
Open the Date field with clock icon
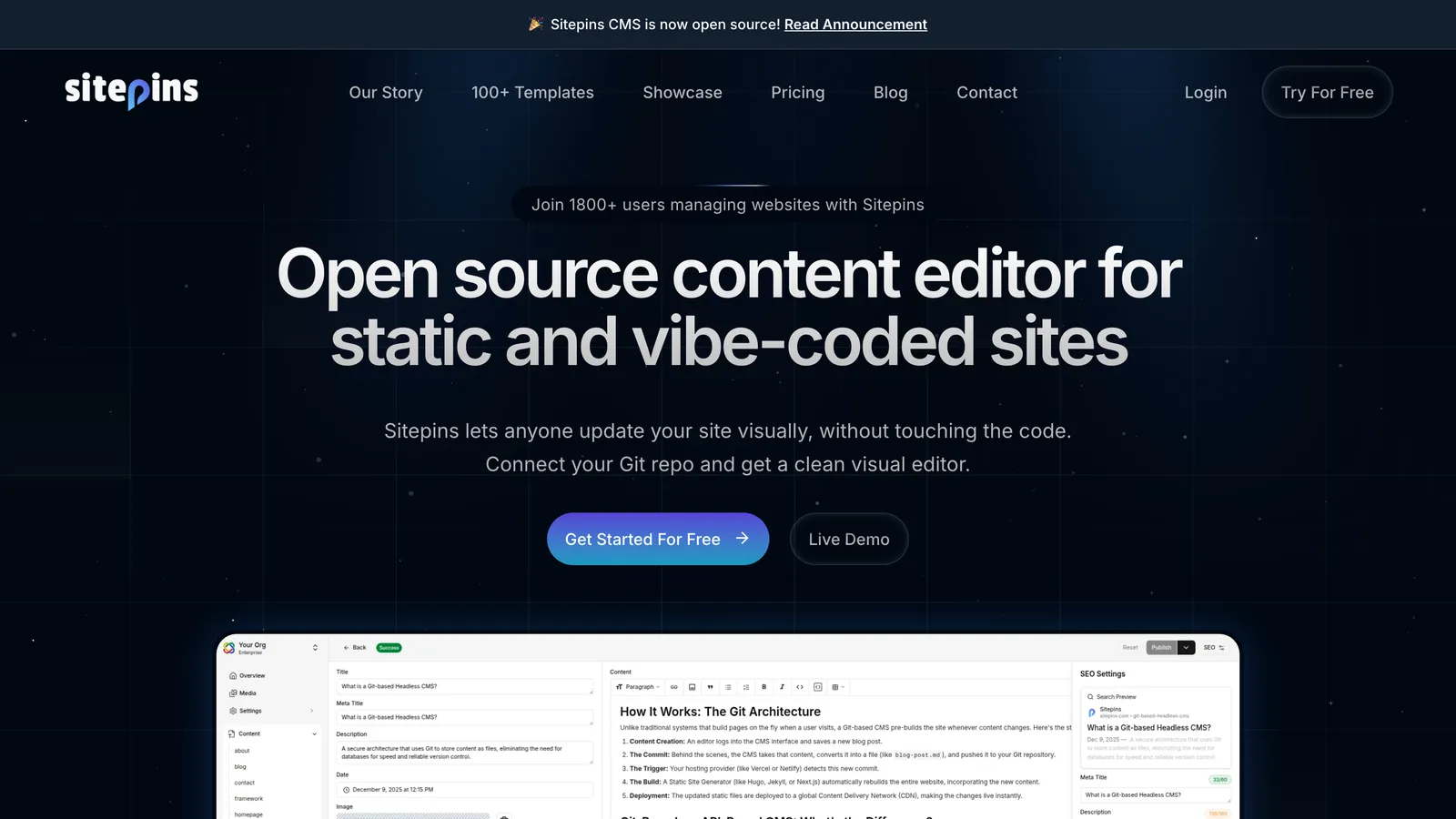465,790
